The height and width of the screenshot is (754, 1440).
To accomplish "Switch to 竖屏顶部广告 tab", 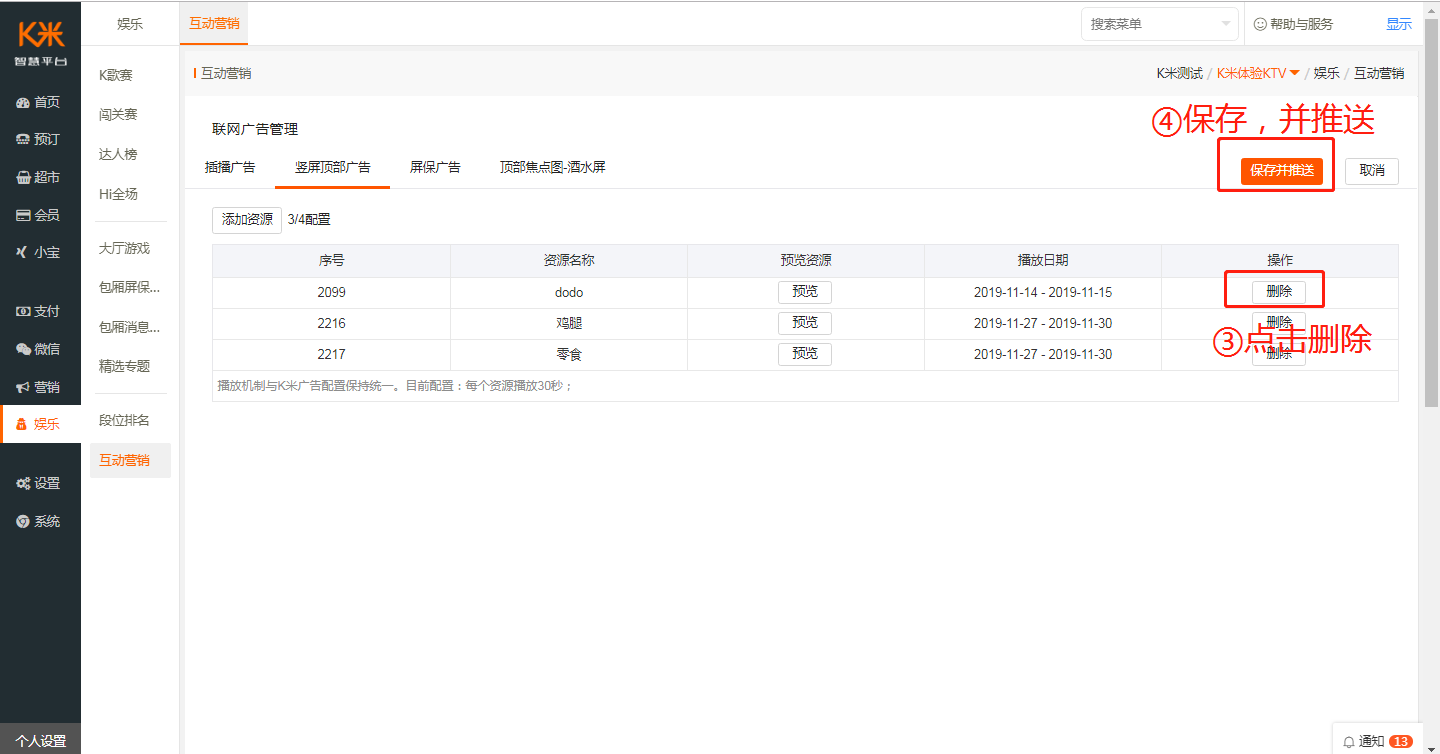I will 332,167.
